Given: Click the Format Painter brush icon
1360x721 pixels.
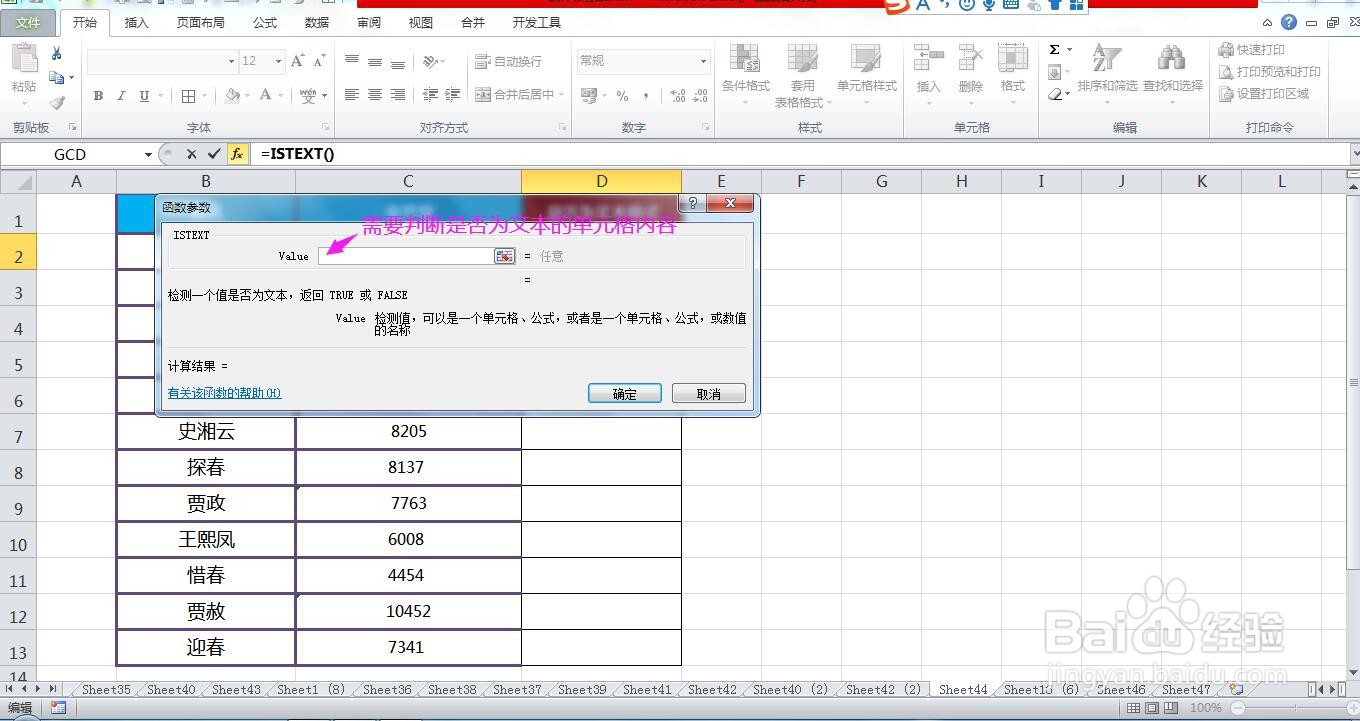Looking at the screenshot, I should point(56,102).
